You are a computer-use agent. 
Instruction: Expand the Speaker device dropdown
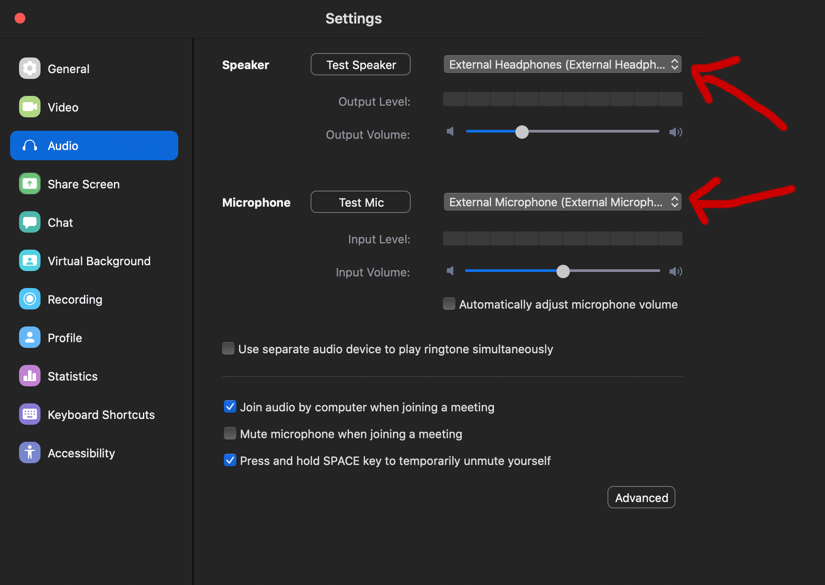point(562,64)
